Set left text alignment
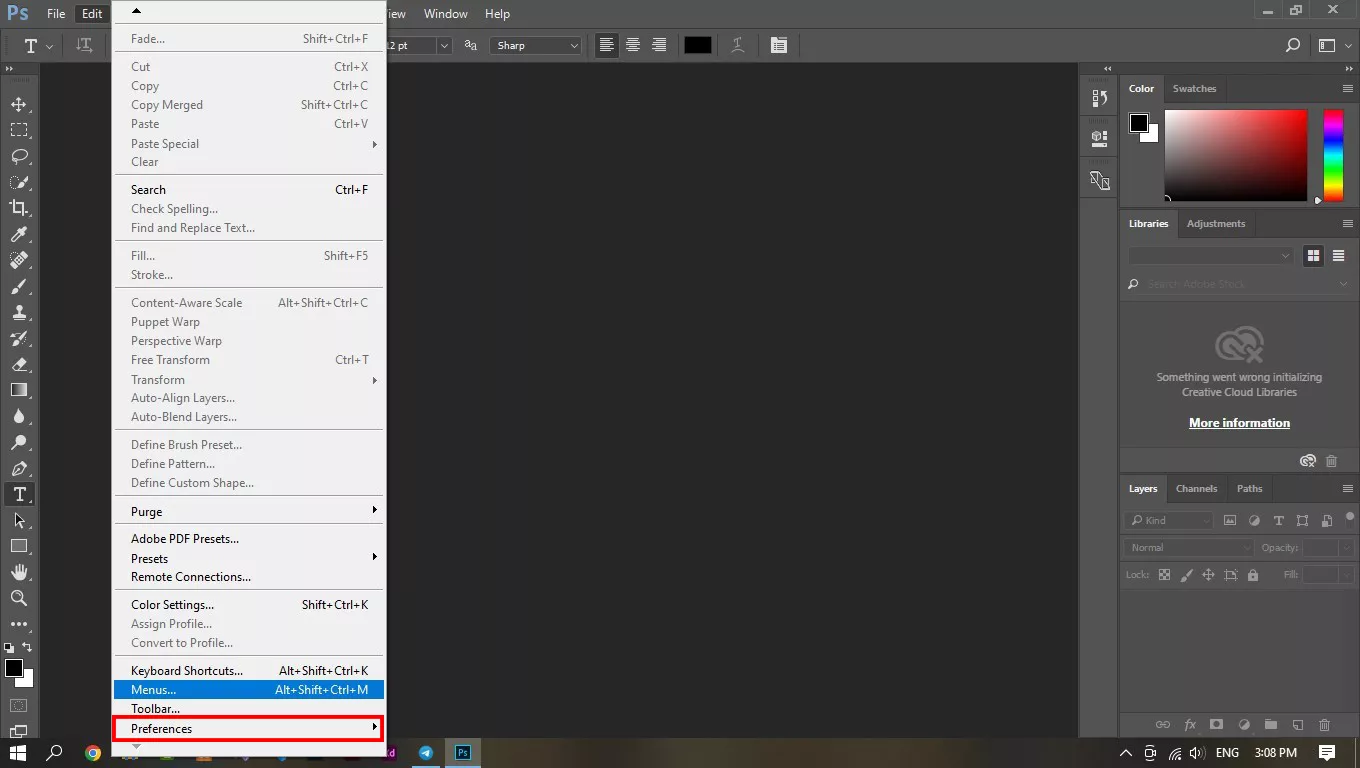 point(607,45)
